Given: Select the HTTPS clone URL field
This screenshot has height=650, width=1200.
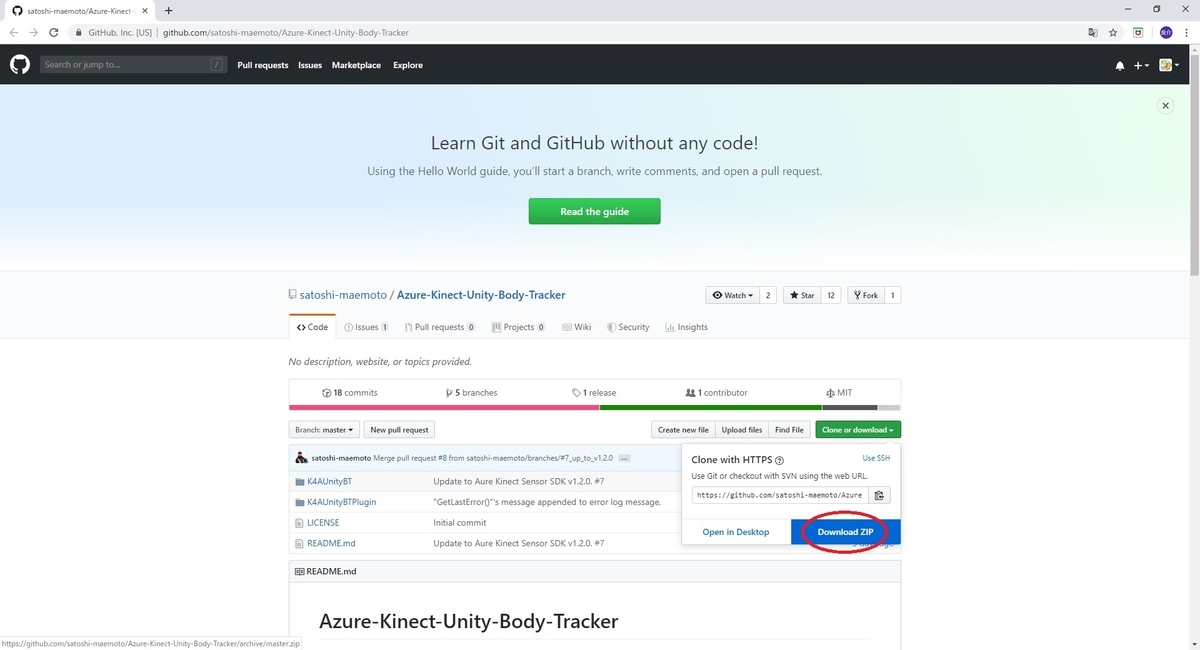Looking at the screenshot, I should pos(779,495).
